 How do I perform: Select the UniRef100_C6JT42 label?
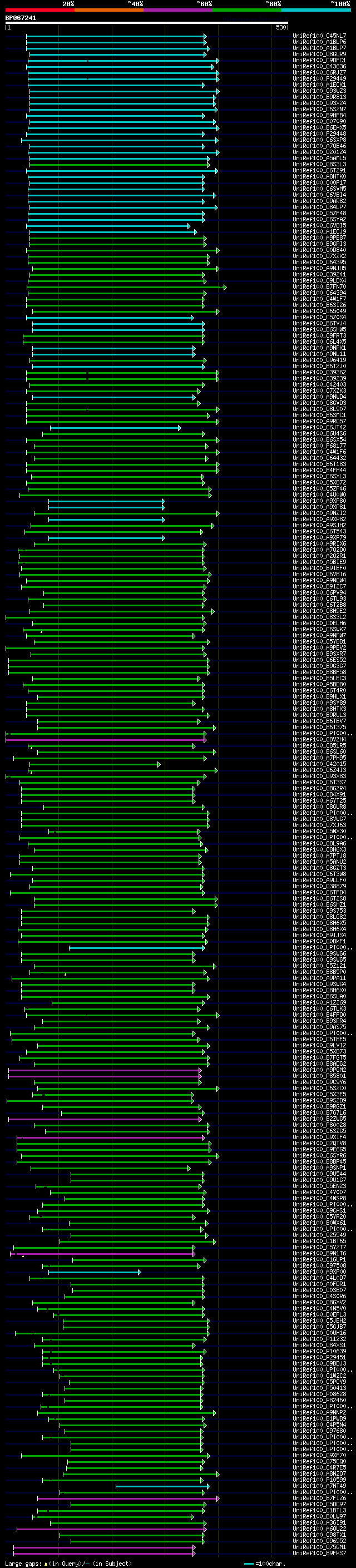pyautogui.click(x=319, y=427)
